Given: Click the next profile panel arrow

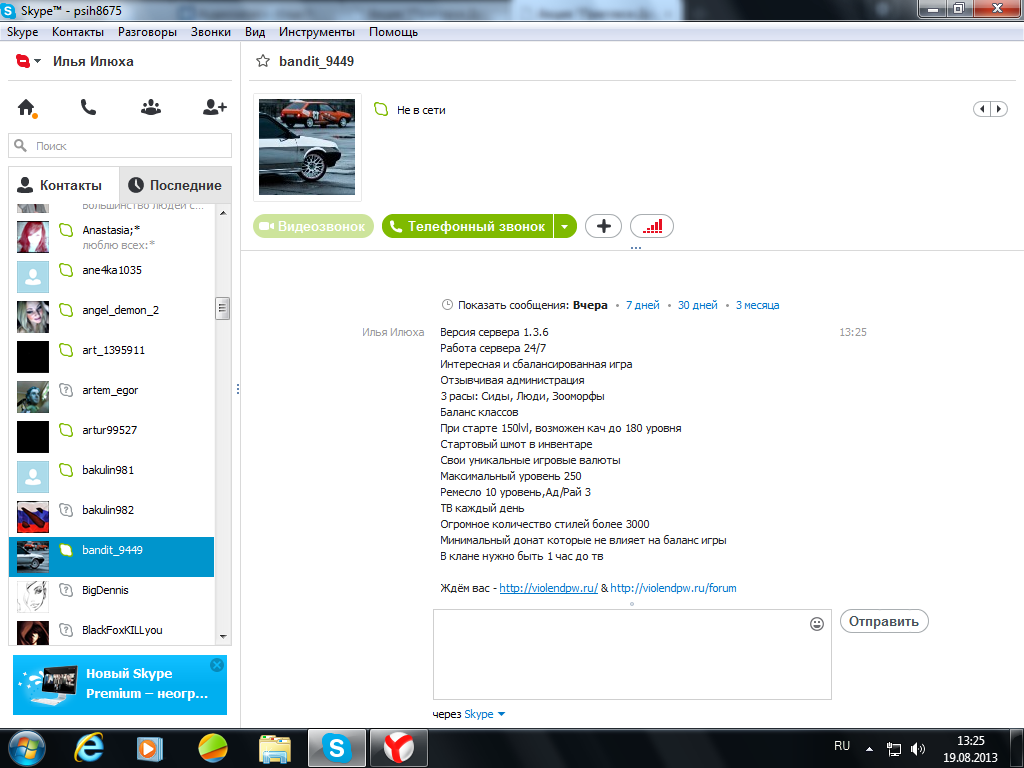Looking at the screenshot, I should pyautogui.click(x=999, y=109).
